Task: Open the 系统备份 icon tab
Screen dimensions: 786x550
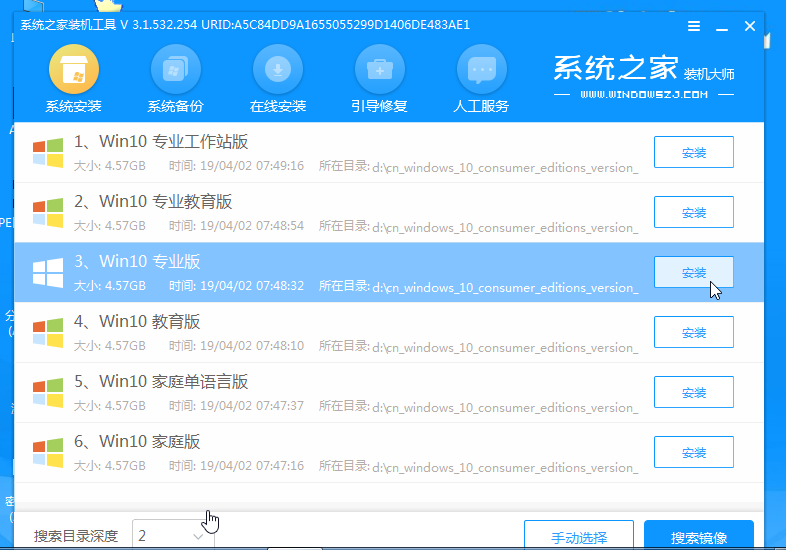Action: click(x=175, y=71)
